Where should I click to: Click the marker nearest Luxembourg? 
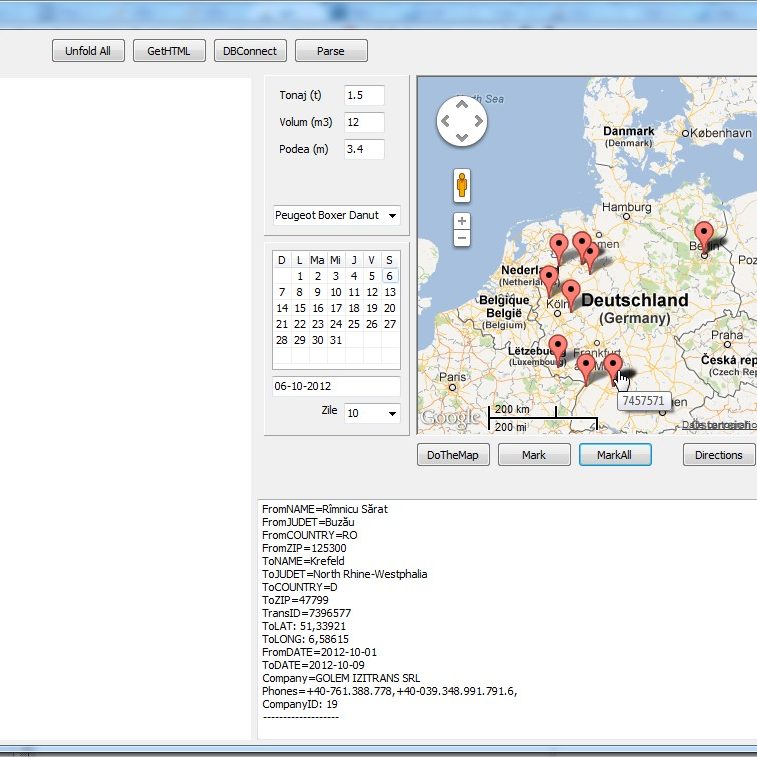pos(558,348)
